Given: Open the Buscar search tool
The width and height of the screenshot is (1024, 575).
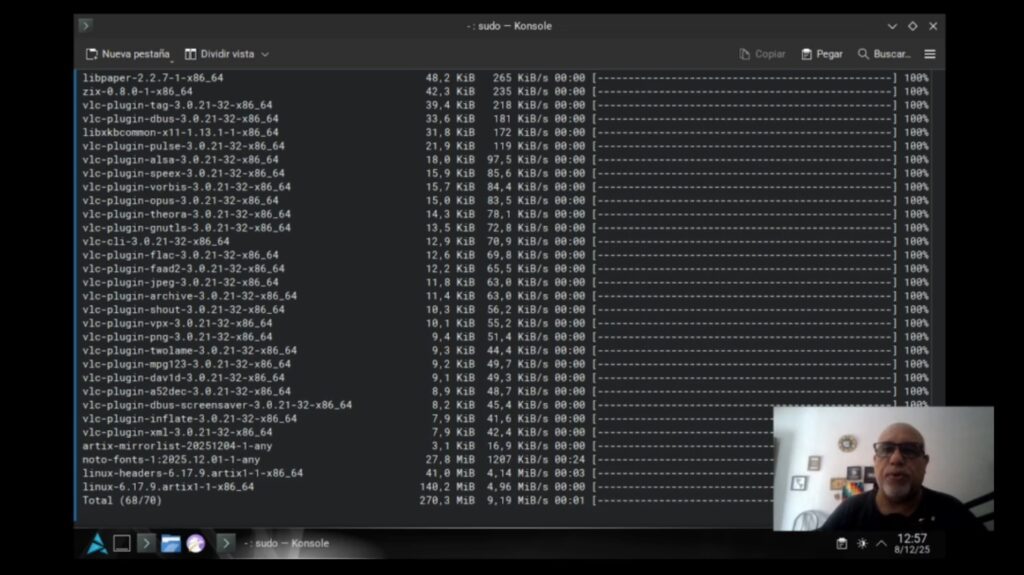Looking at the screenshot, I should 884,54.
